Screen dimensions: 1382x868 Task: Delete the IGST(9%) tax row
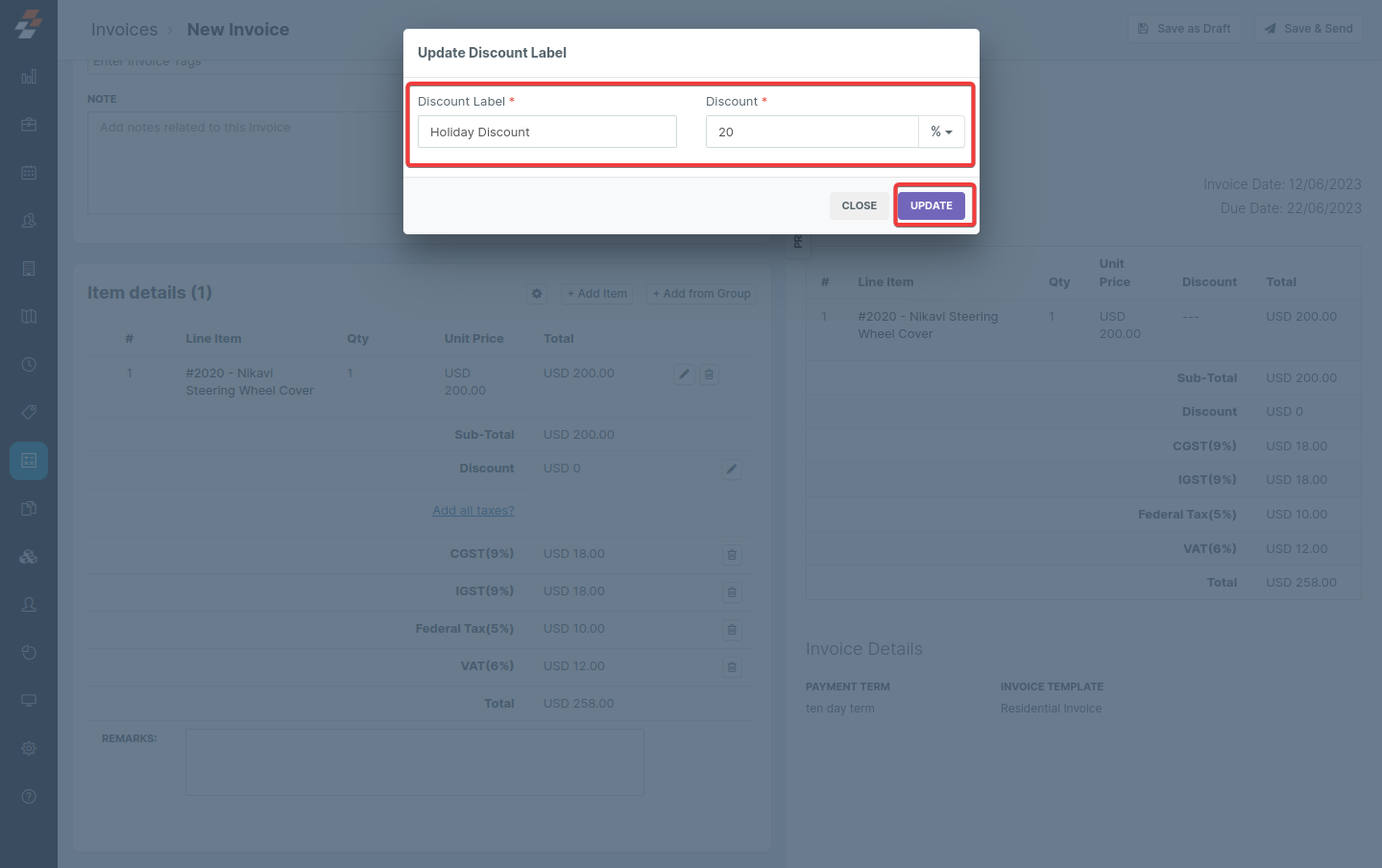tap(732, 592)
